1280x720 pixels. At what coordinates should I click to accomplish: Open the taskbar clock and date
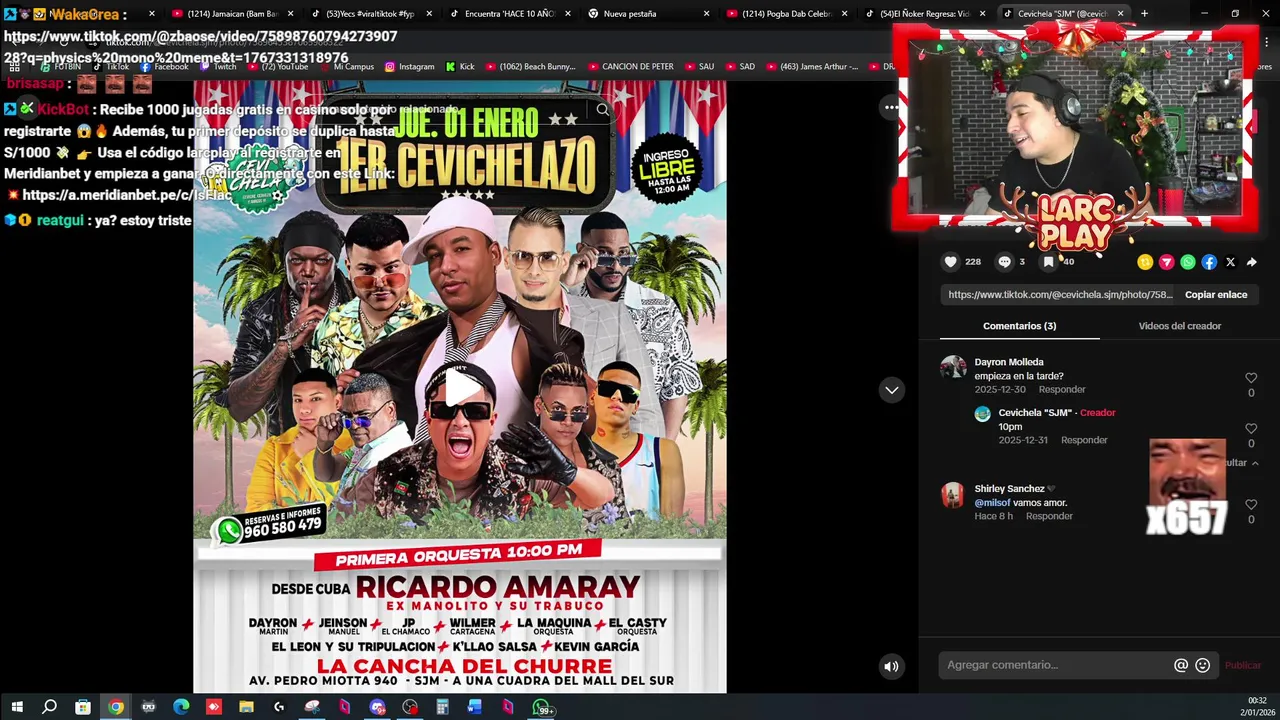pyautogui.click(x=1257, y=706)
